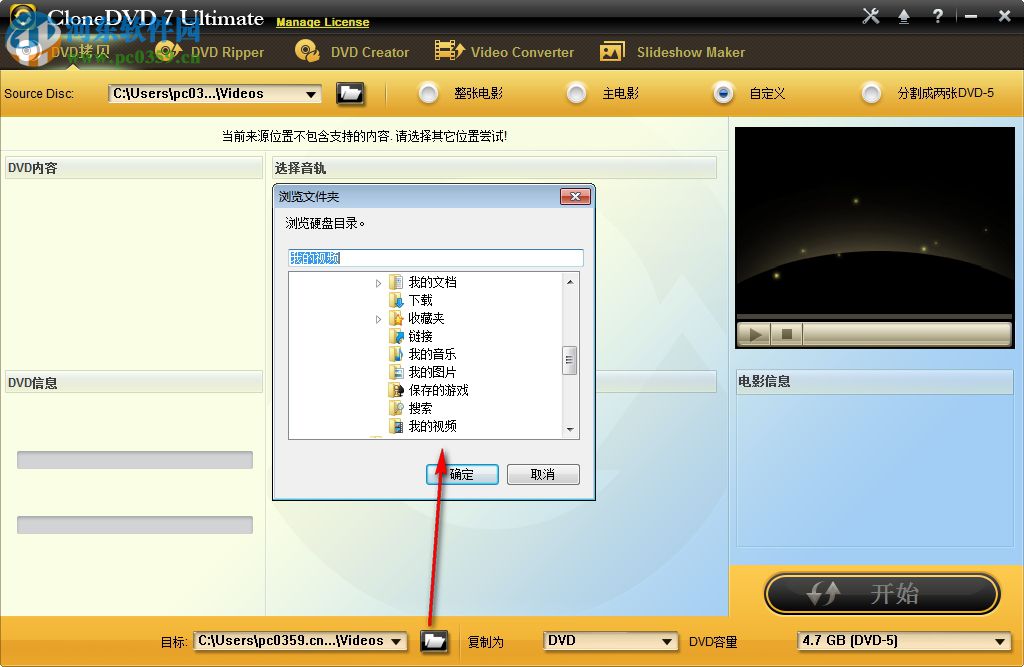The height and width of the screenshot is (667, 1024).
Task: Open the settings wrench icon
Action: (870, 16)
